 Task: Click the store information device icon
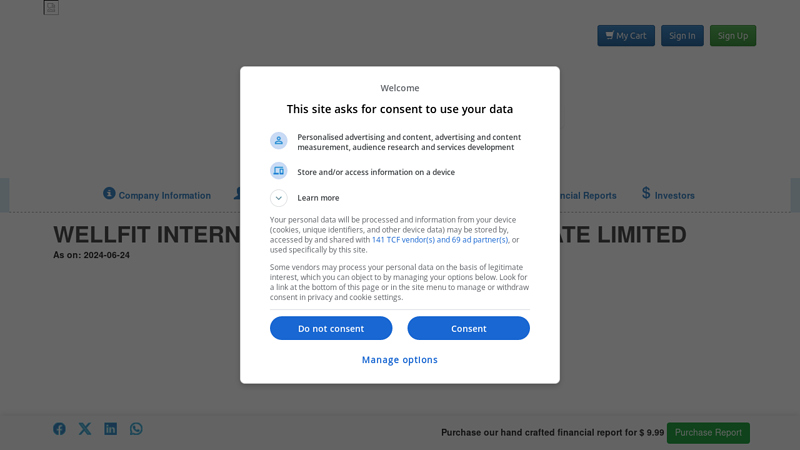278,171
